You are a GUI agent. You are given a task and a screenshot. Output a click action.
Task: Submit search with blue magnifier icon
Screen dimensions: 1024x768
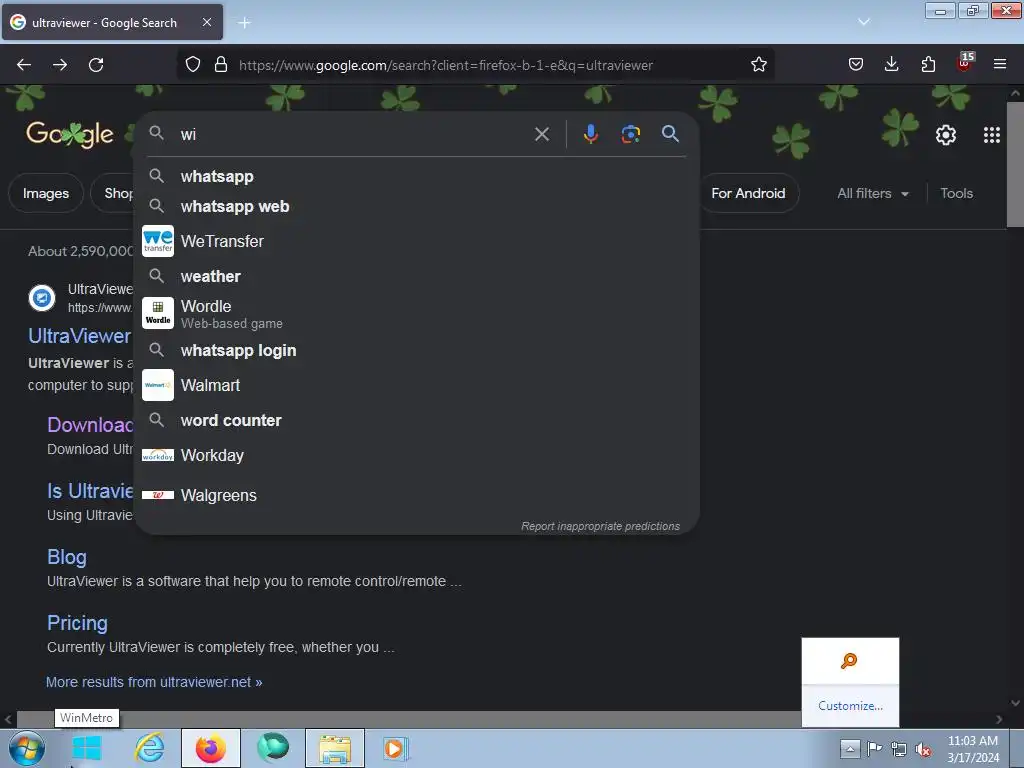point(670,135)
